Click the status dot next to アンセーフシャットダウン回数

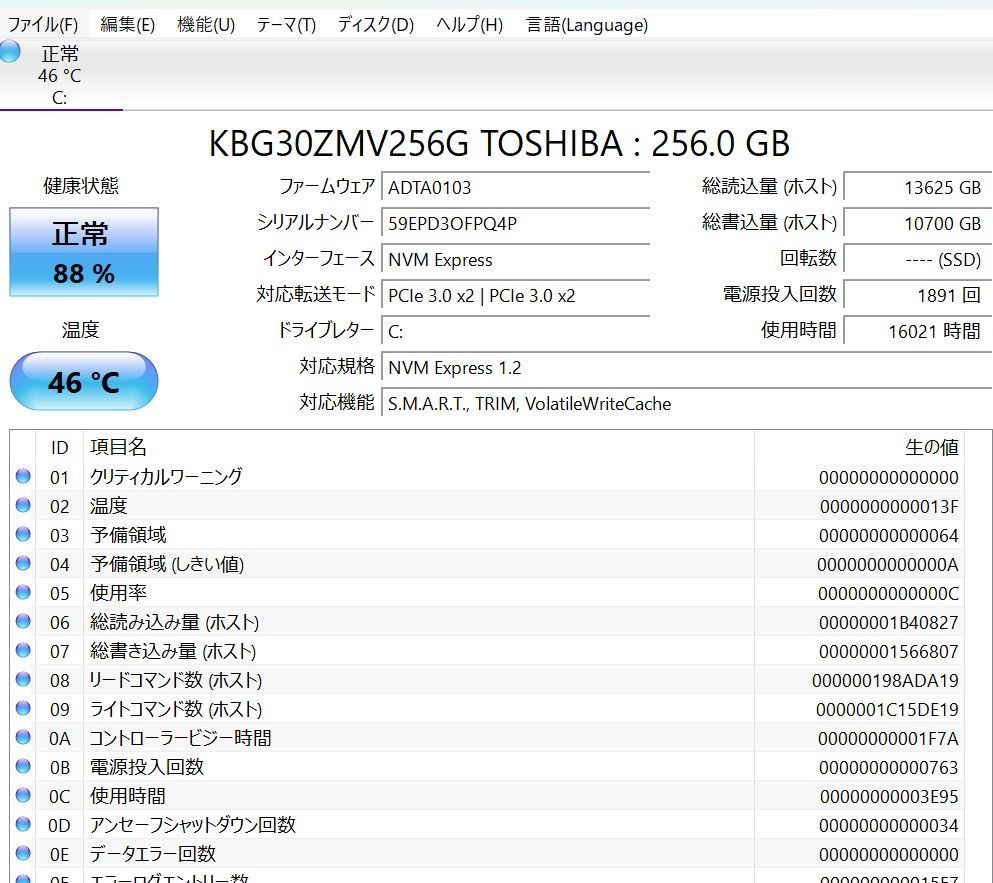coord(22,825)
